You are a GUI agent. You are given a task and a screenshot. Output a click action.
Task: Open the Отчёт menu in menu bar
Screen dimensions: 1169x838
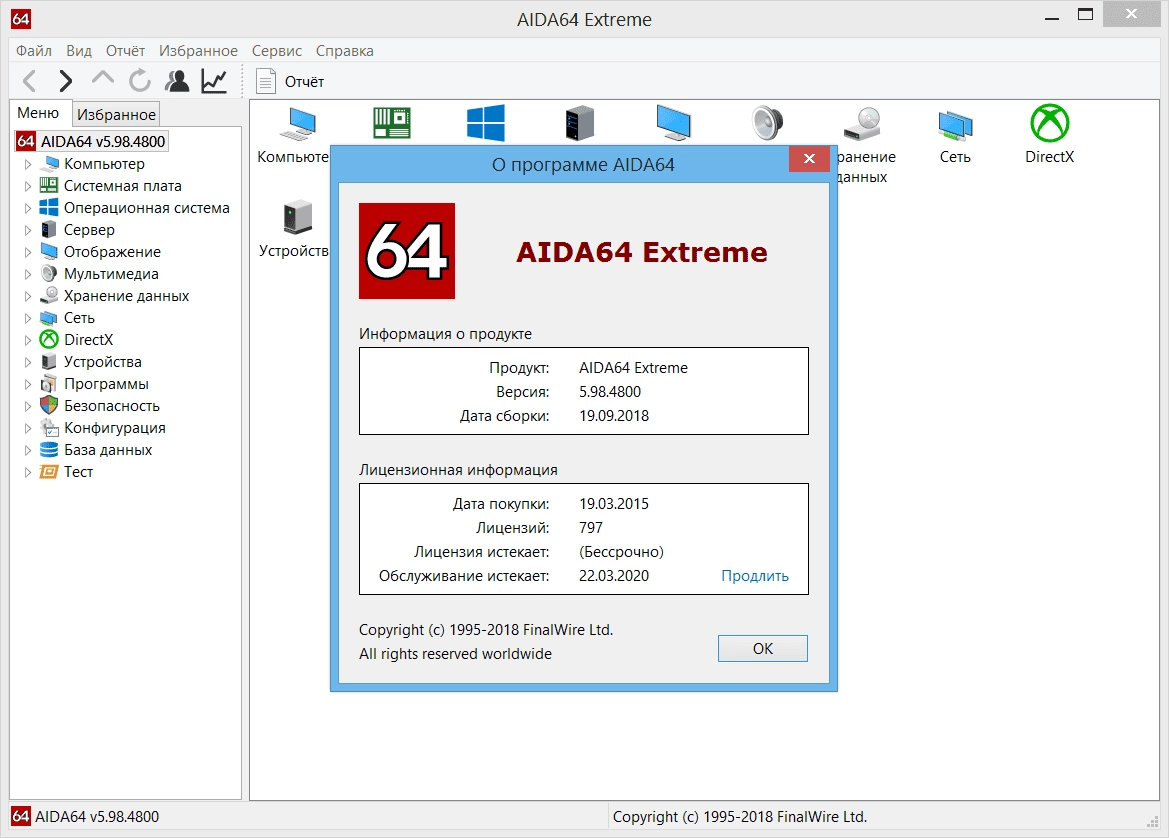point(125,51)
